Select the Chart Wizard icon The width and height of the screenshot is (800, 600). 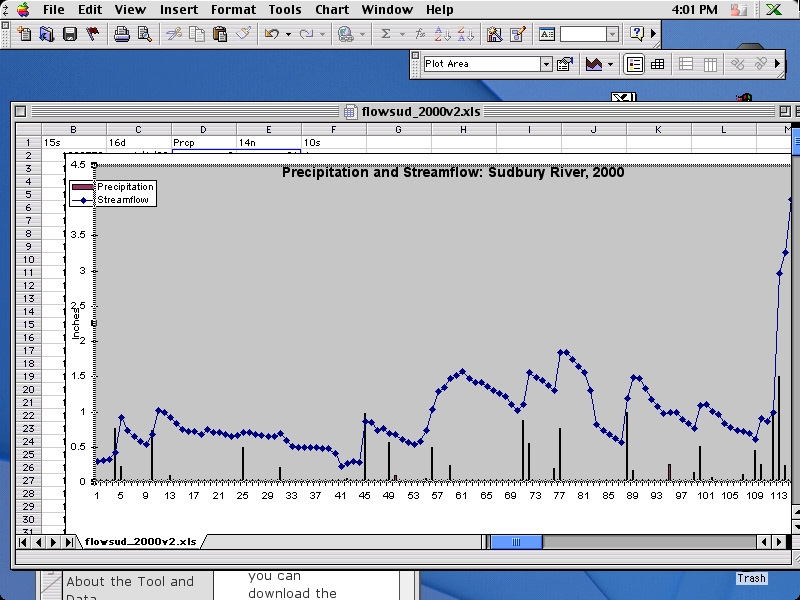493,33
